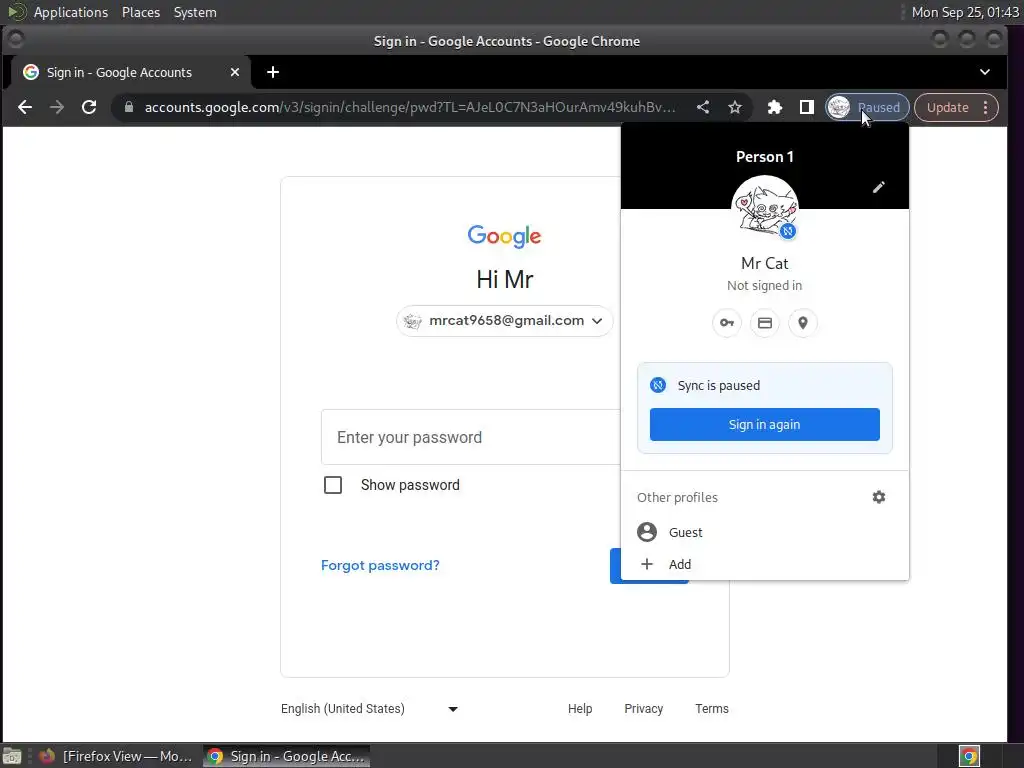This screenshot has width=1024, height=768.
Task: Click the sync paused icon
Action: [658, 385]
